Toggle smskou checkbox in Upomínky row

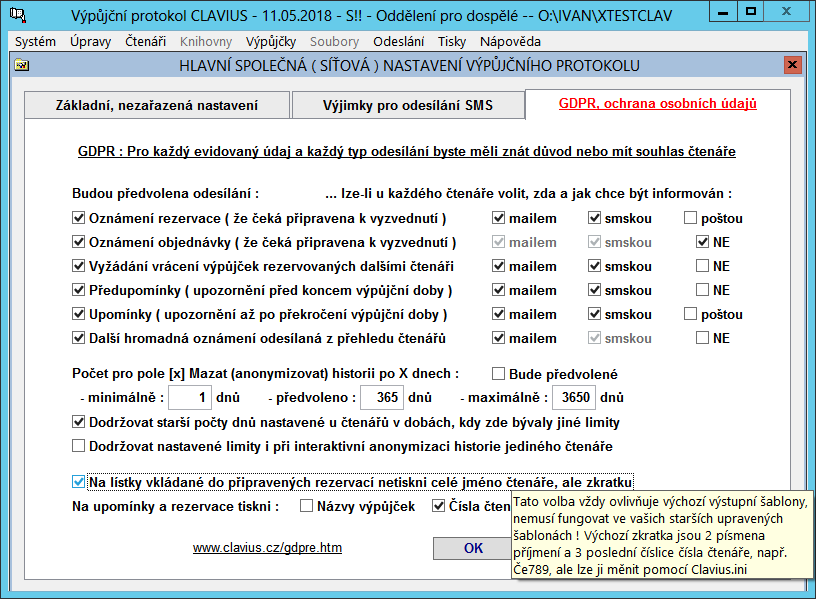[594, 314]
